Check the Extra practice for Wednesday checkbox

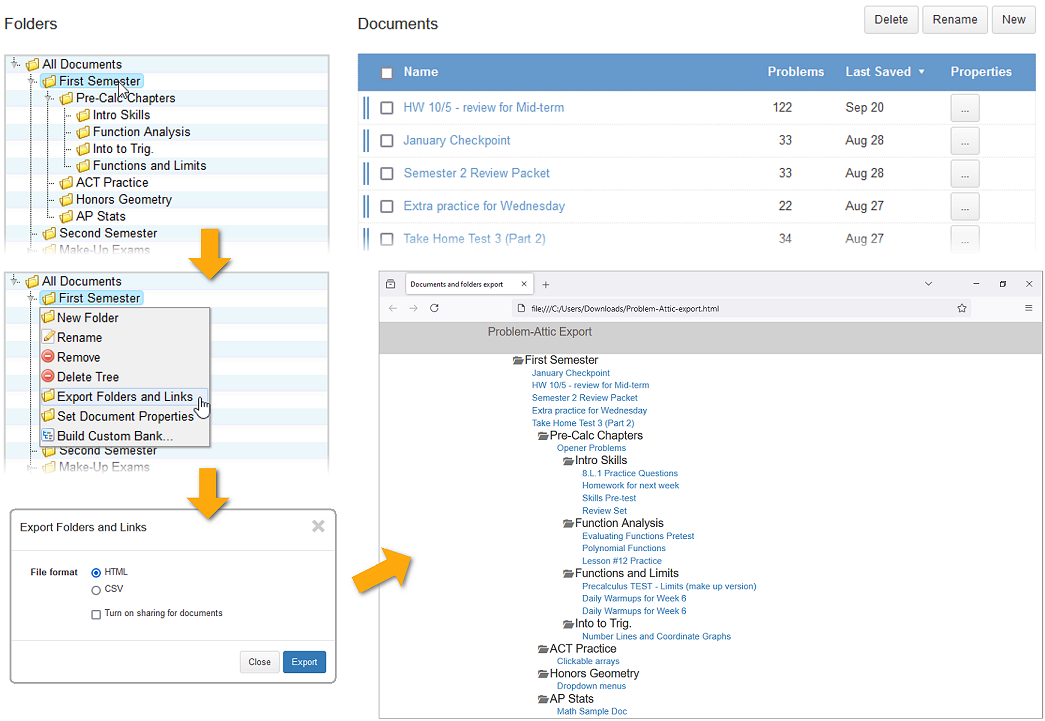click(387, 206)
